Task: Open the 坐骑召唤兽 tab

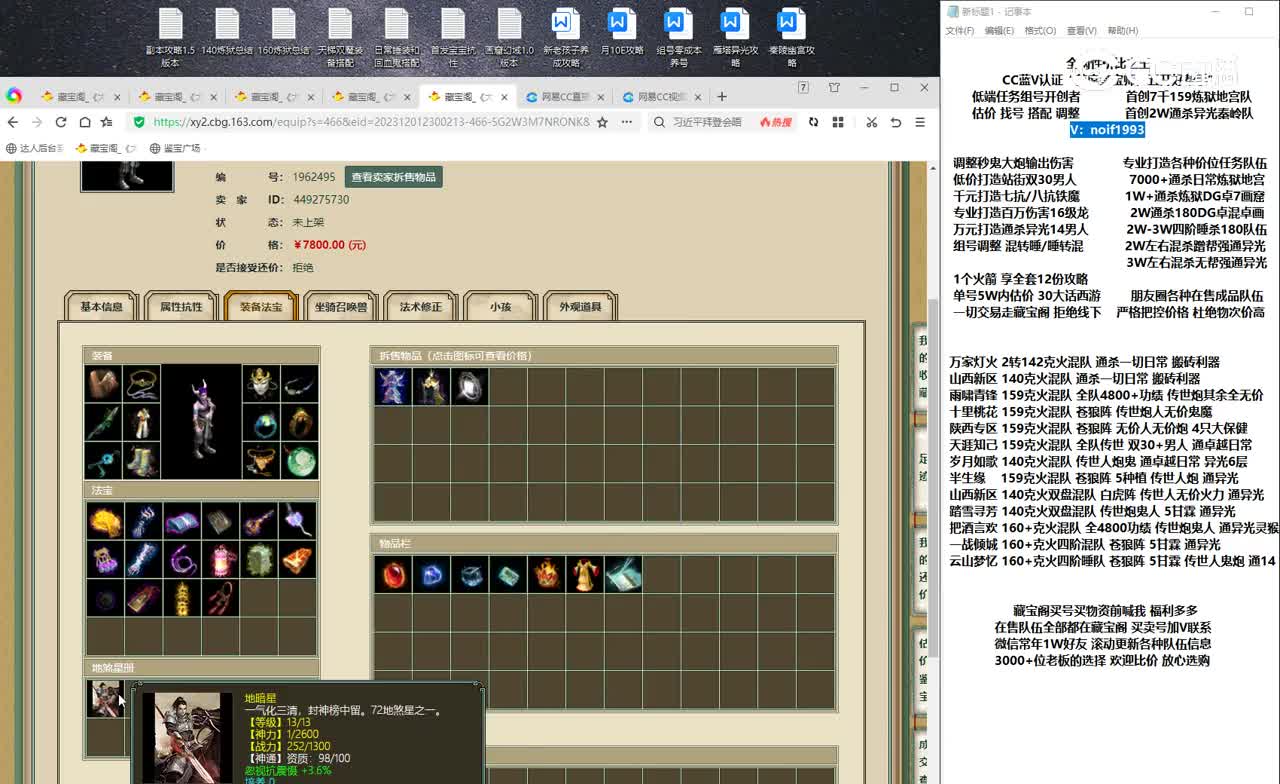Action: 341,307
